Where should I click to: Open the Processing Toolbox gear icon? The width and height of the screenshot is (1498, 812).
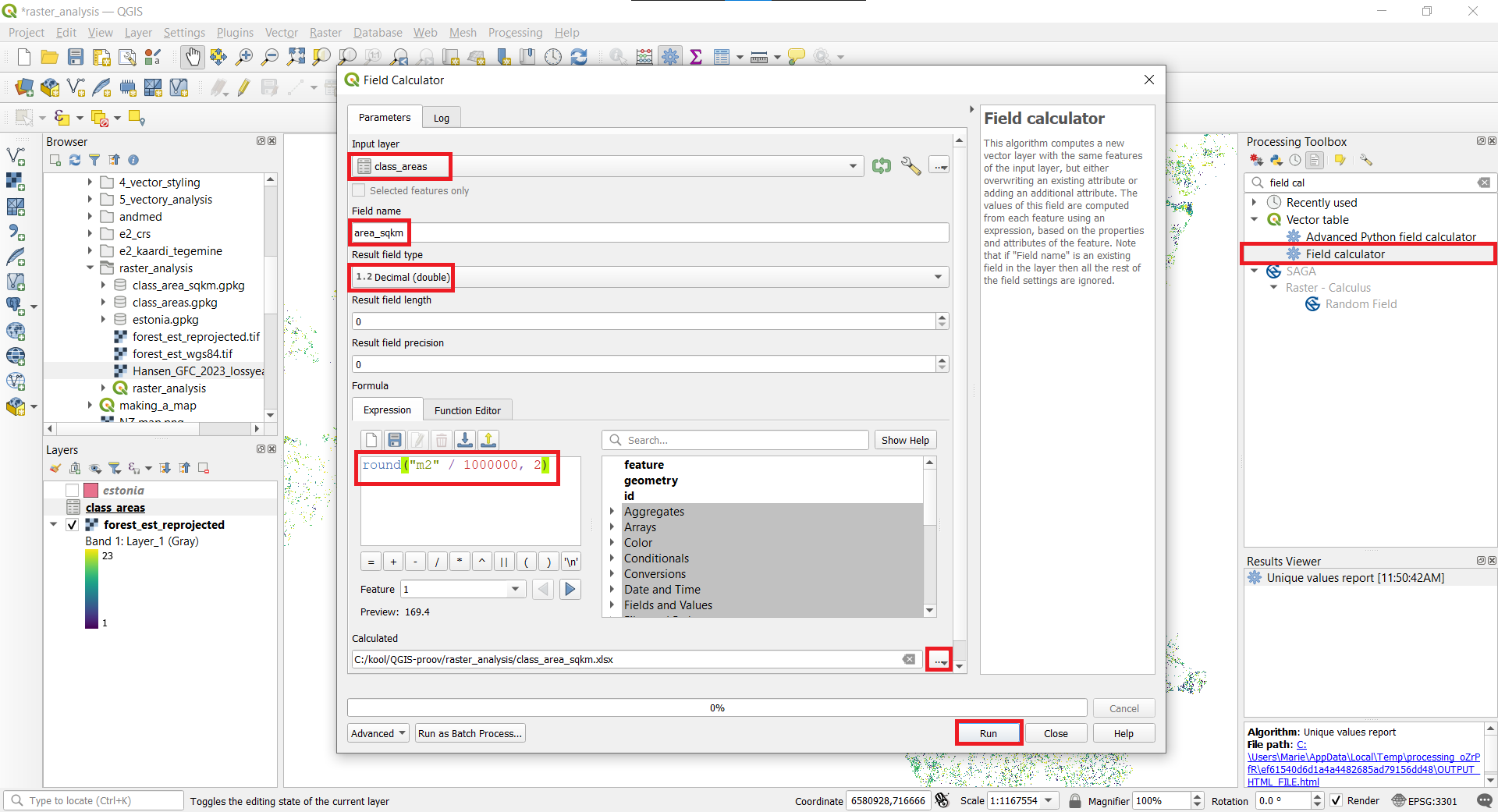pyautogui.click(x=670, y=57)
